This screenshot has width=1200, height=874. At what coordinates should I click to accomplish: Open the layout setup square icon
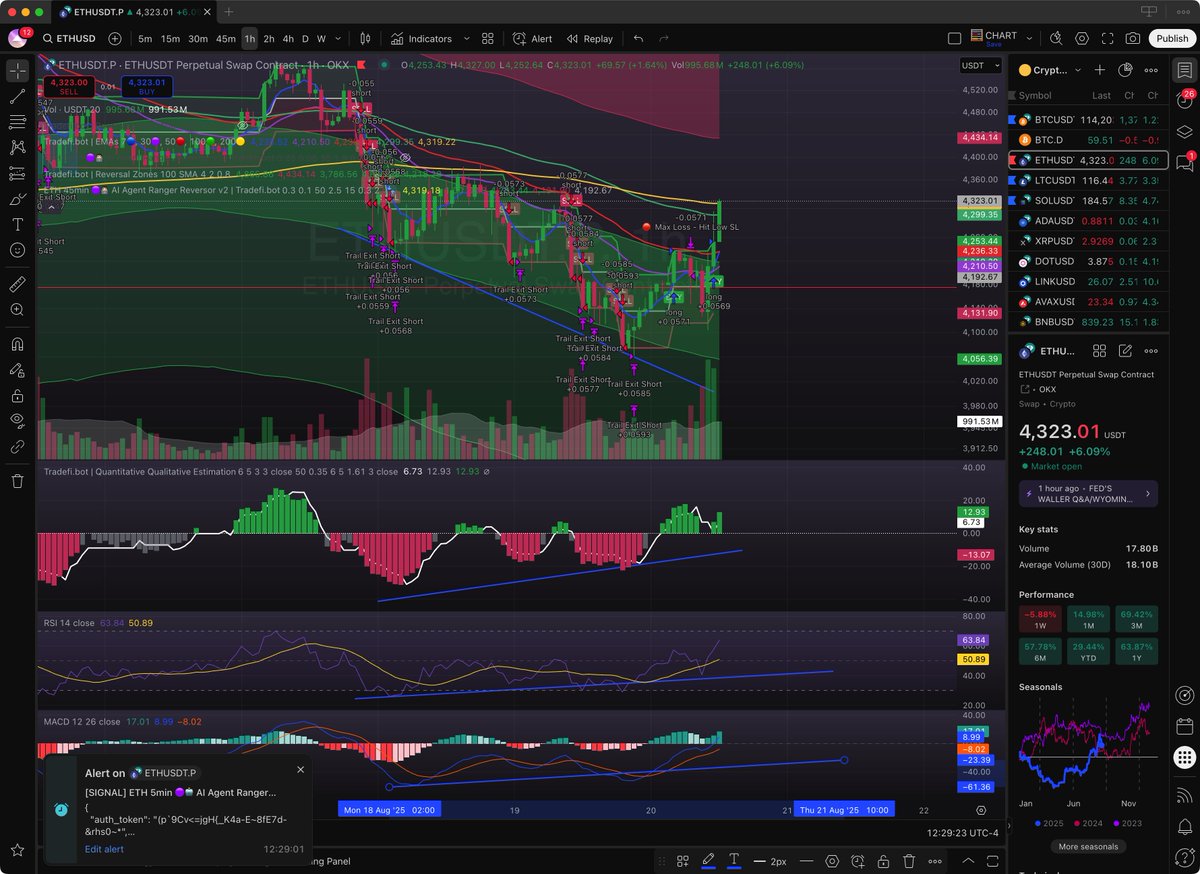click(x=955, y=39)
